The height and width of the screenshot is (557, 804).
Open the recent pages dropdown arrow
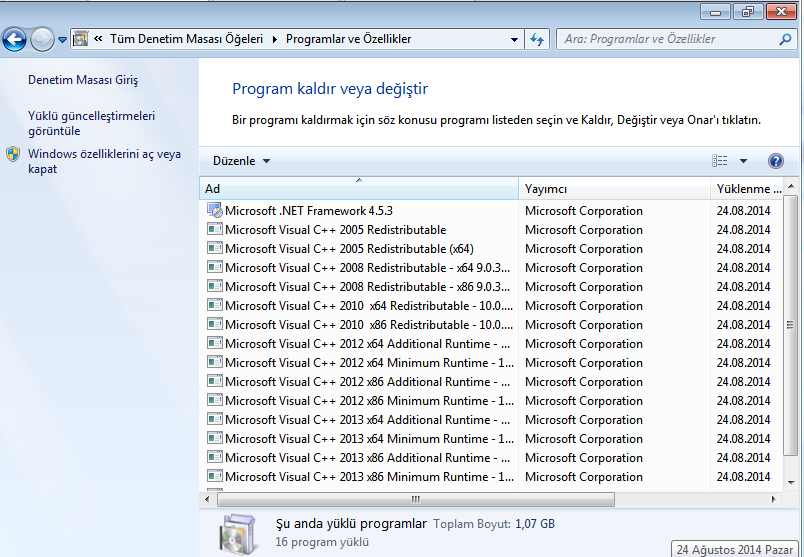click(63, 40)
